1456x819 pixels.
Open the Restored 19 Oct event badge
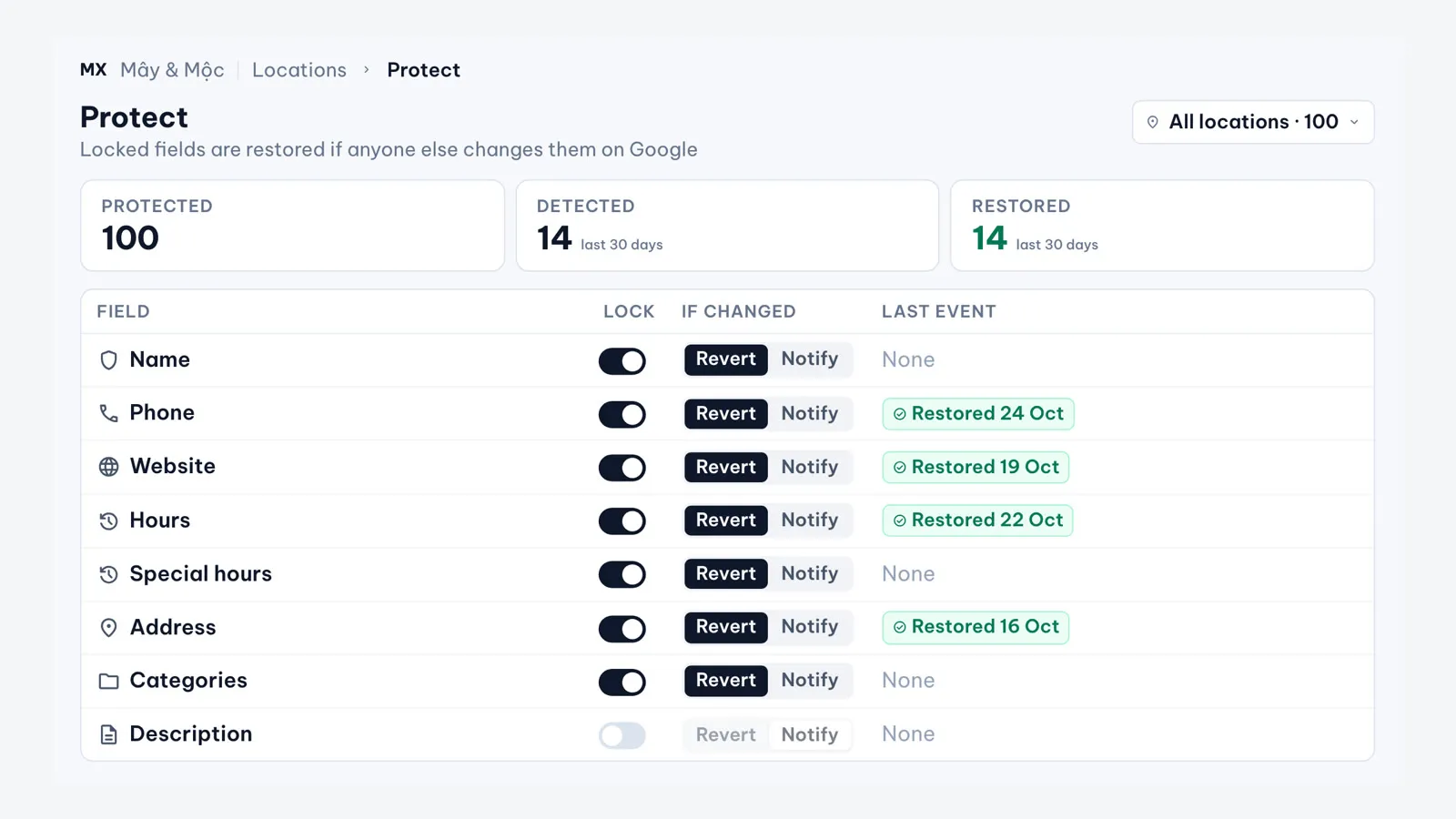click(x=976, y=467)
